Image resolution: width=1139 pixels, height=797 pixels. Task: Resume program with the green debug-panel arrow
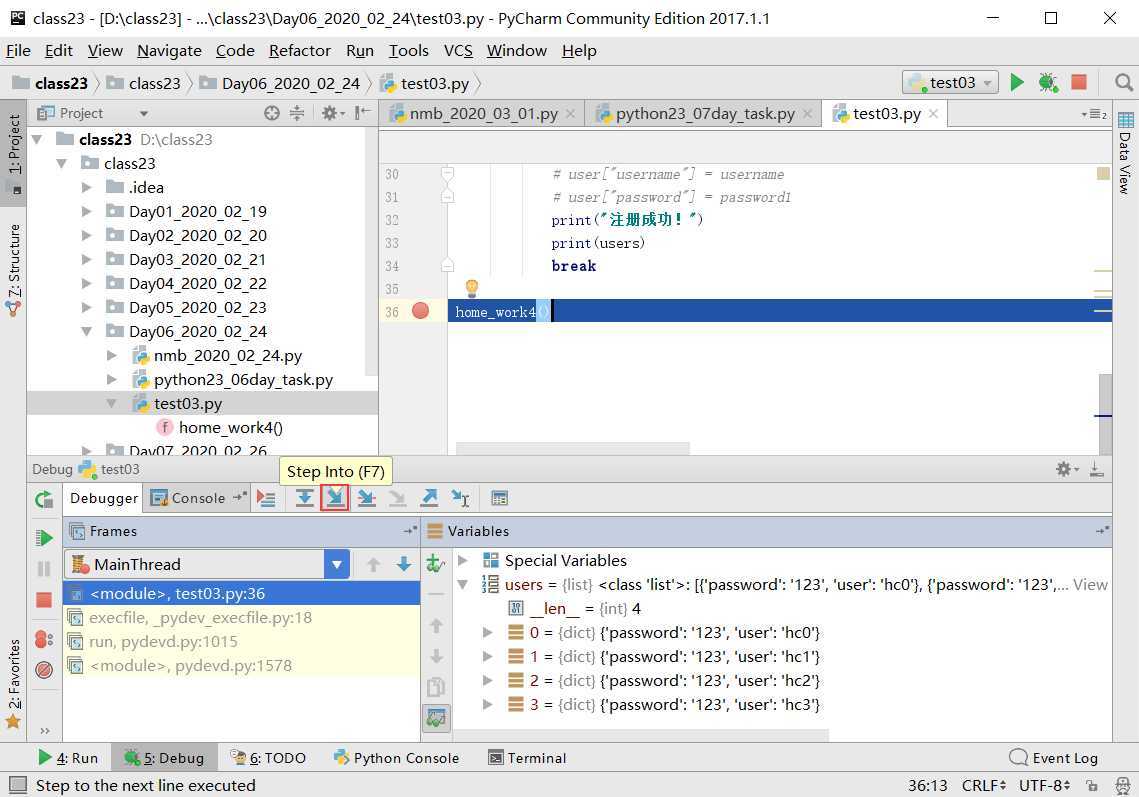pyautogui.click(x=44, y=538)
